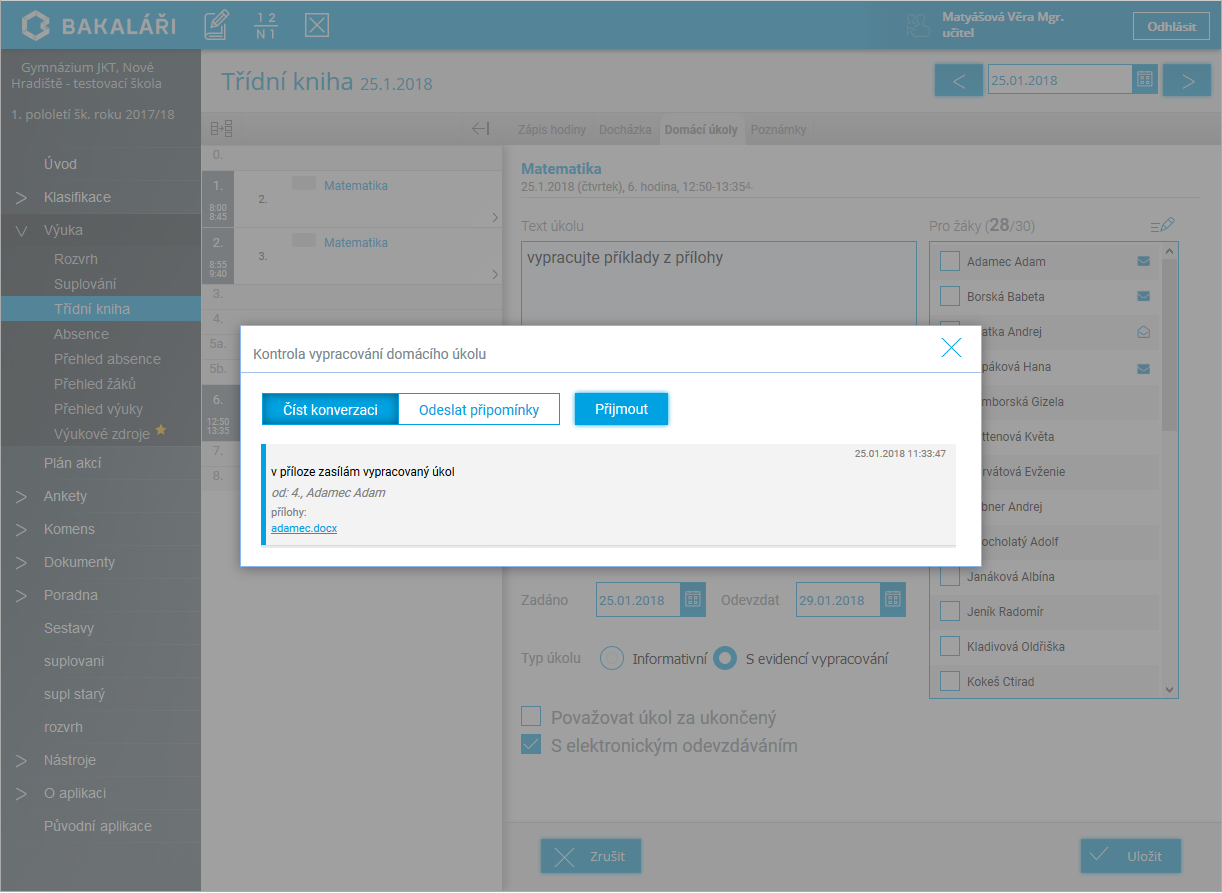
Task: Switch to the Docházka tab
Action: pyautogui.click(x=625, y=130)
